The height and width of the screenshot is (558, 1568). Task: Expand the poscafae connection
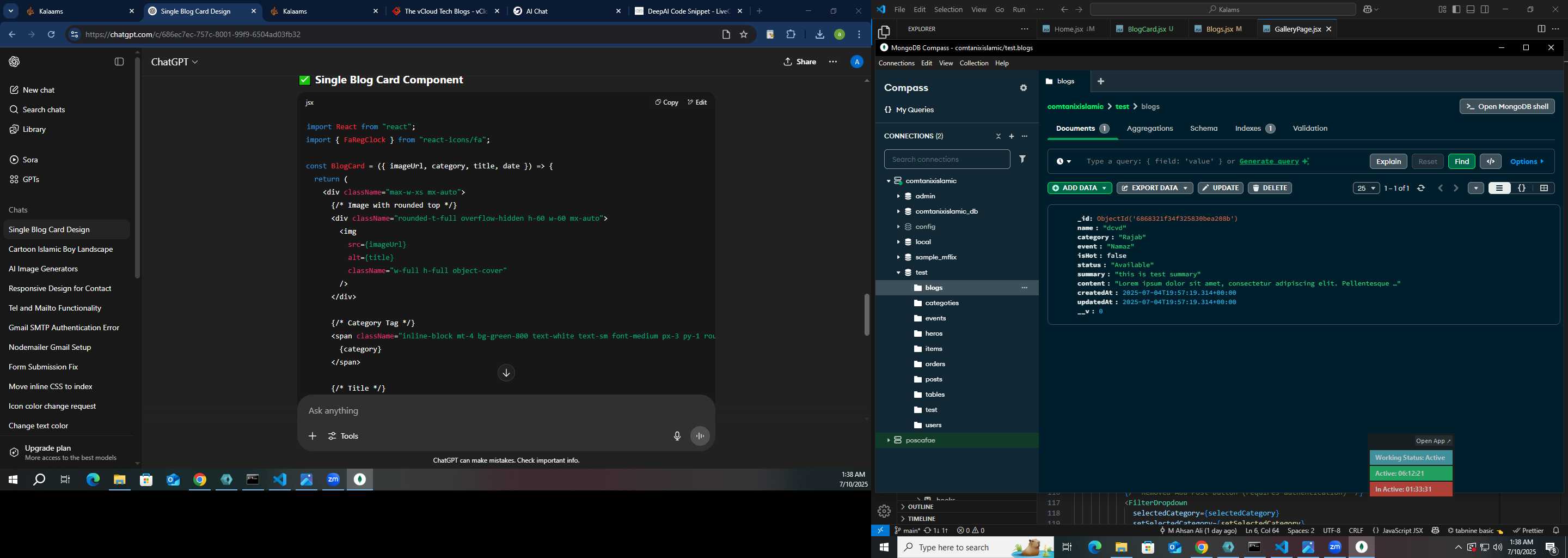point(888,440)
